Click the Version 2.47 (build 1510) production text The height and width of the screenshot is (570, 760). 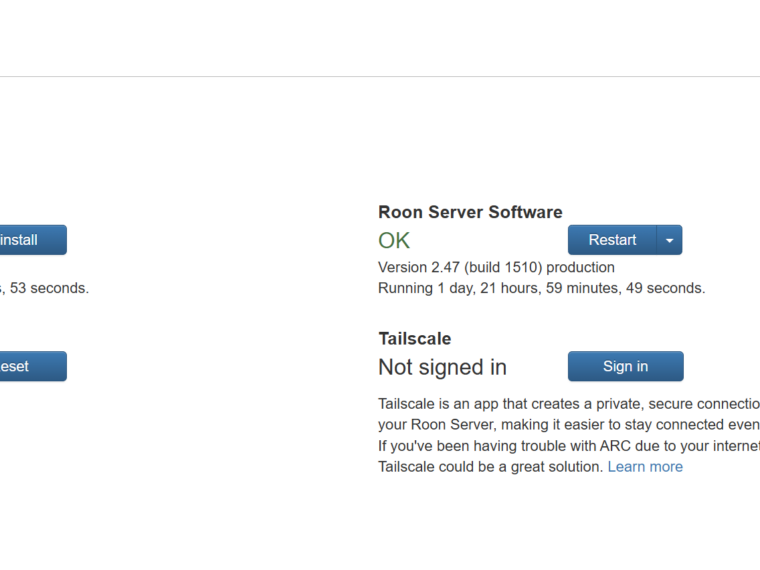496,268
